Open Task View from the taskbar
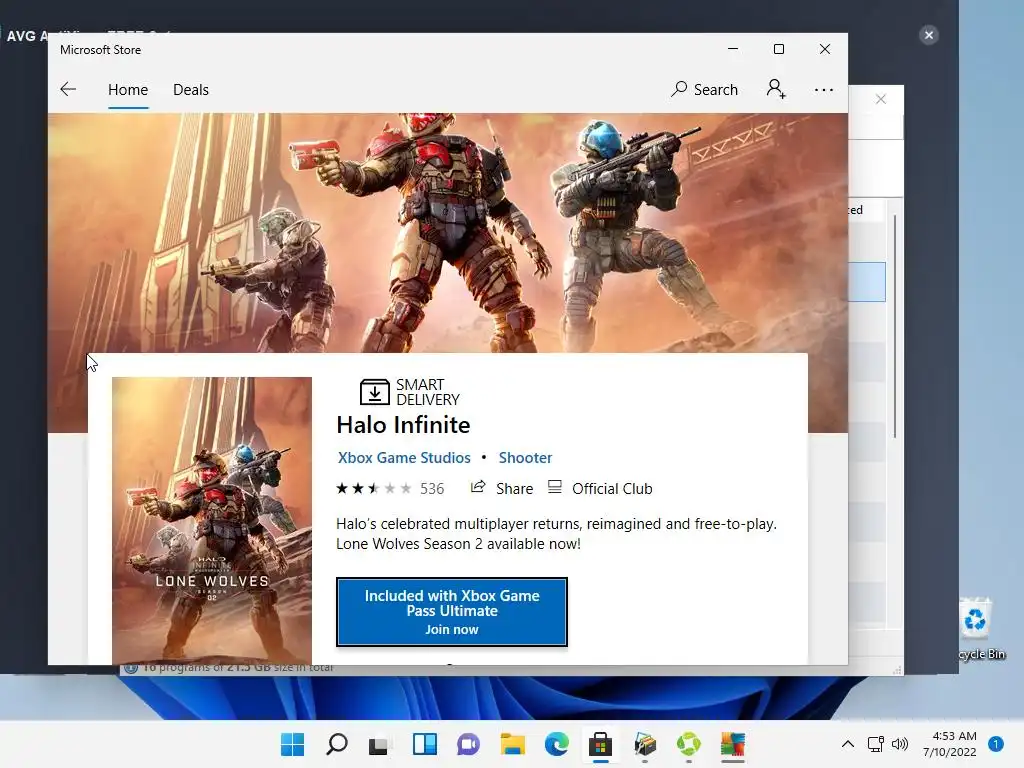This screenshot has width=1024, height=768. click(379, 744)
